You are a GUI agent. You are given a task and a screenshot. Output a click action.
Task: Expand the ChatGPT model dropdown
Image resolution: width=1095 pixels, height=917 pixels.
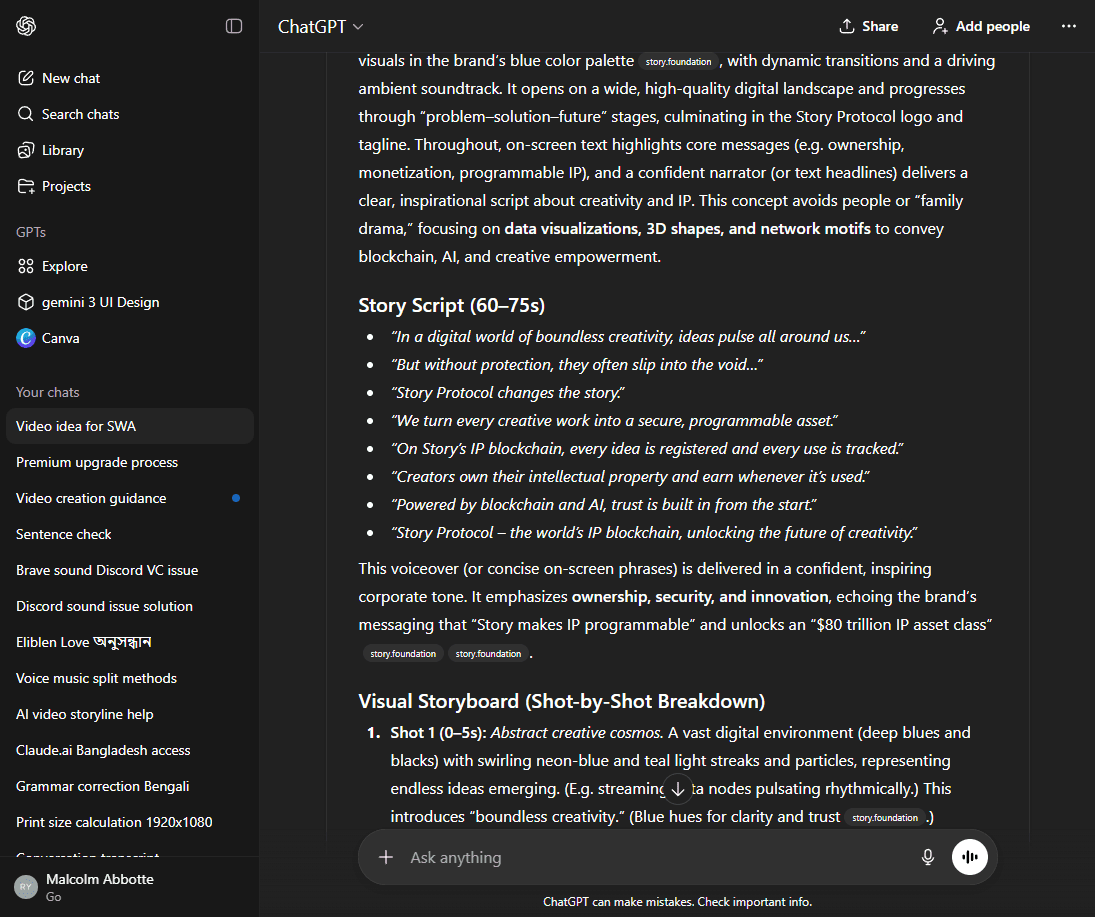321,27
